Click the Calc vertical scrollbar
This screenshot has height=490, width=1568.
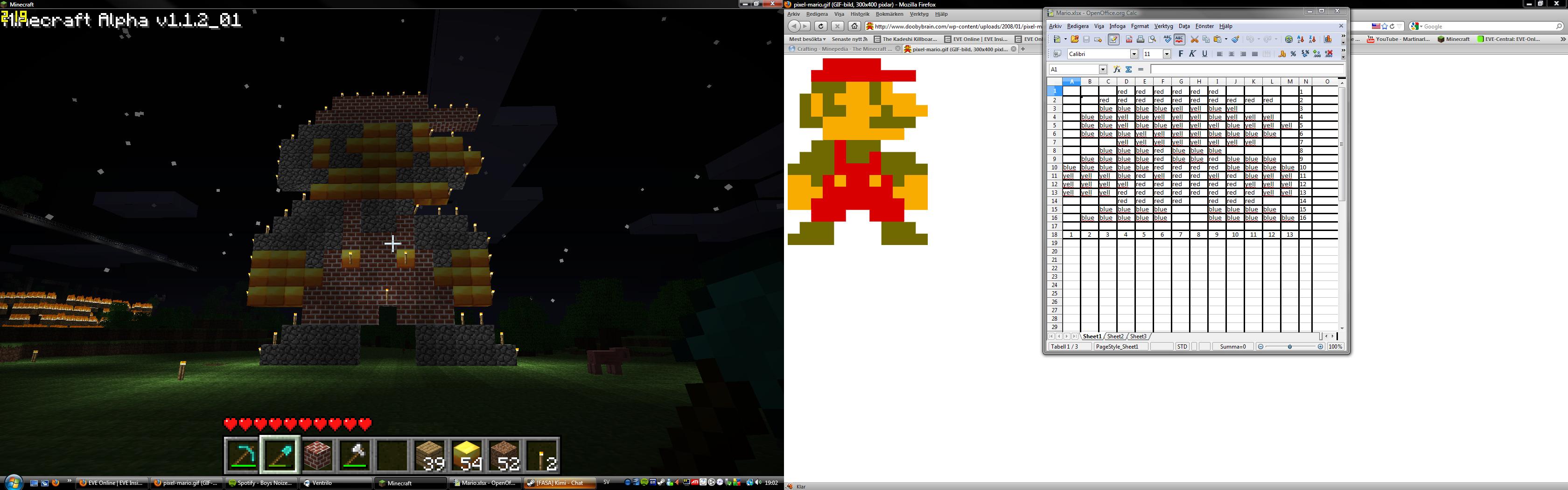pos(1342,144)
